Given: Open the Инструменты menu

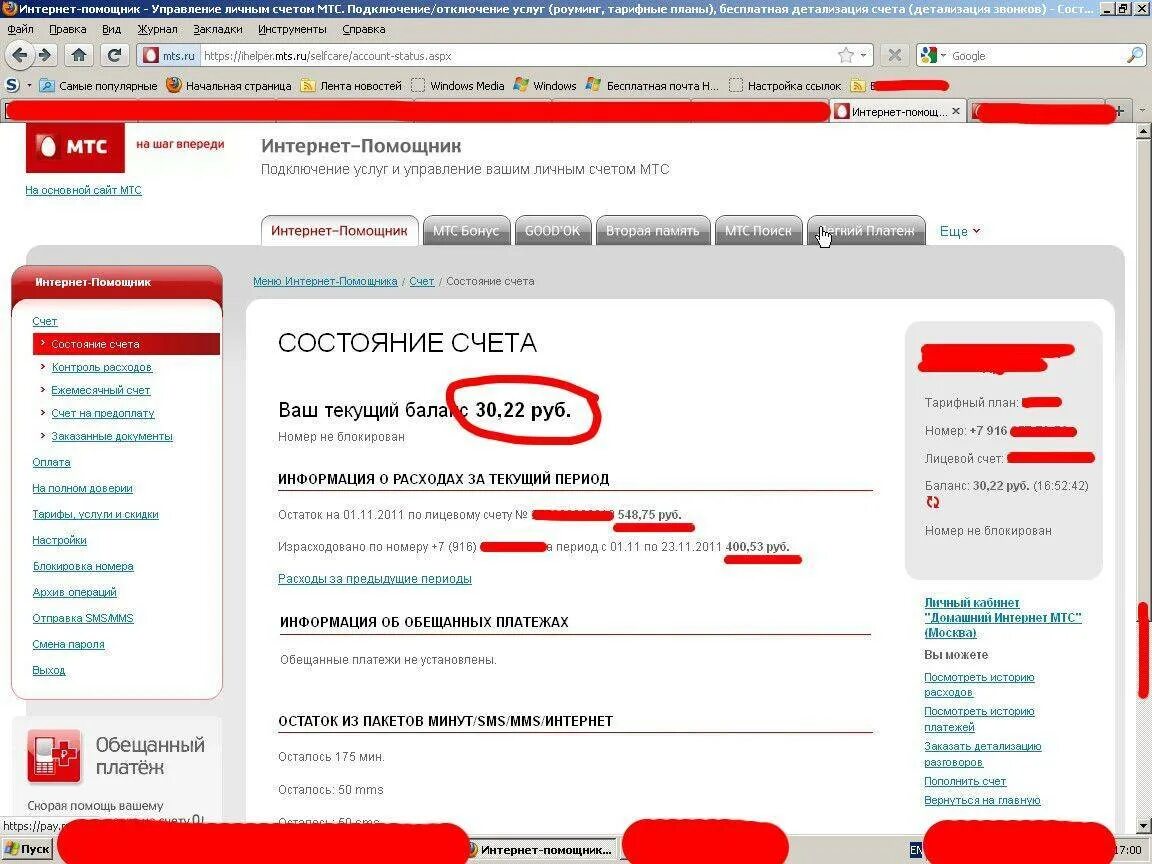Looking at the screenshot, I should 292,29.
